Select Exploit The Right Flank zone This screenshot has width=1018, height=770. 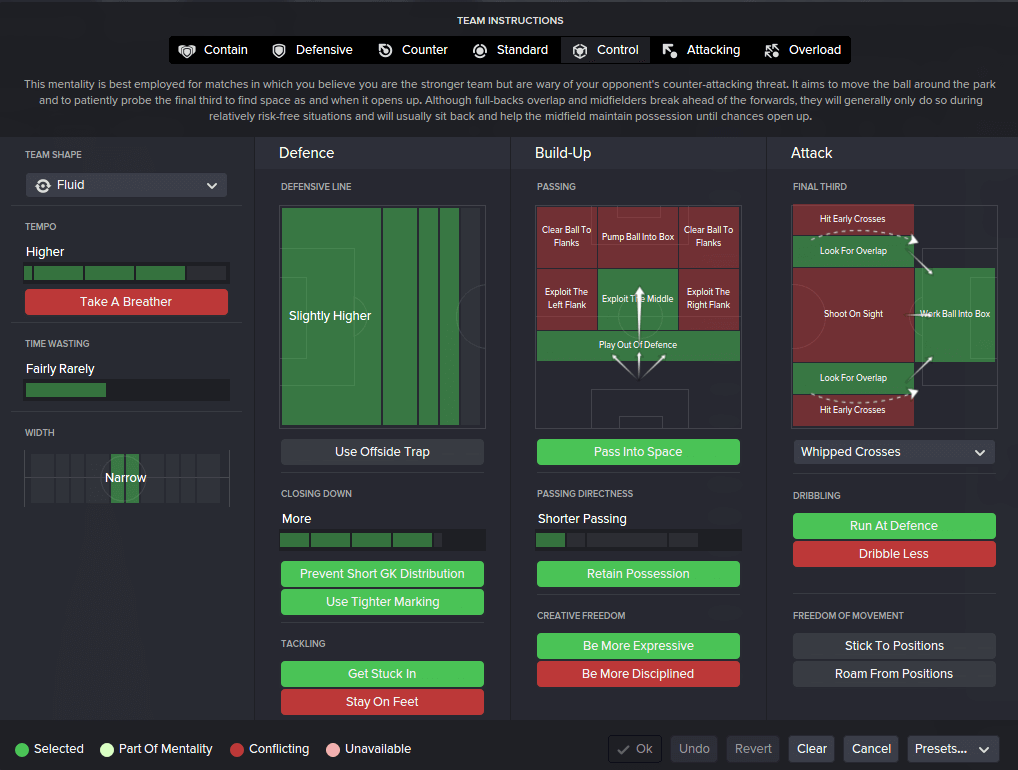pos(708,299)
